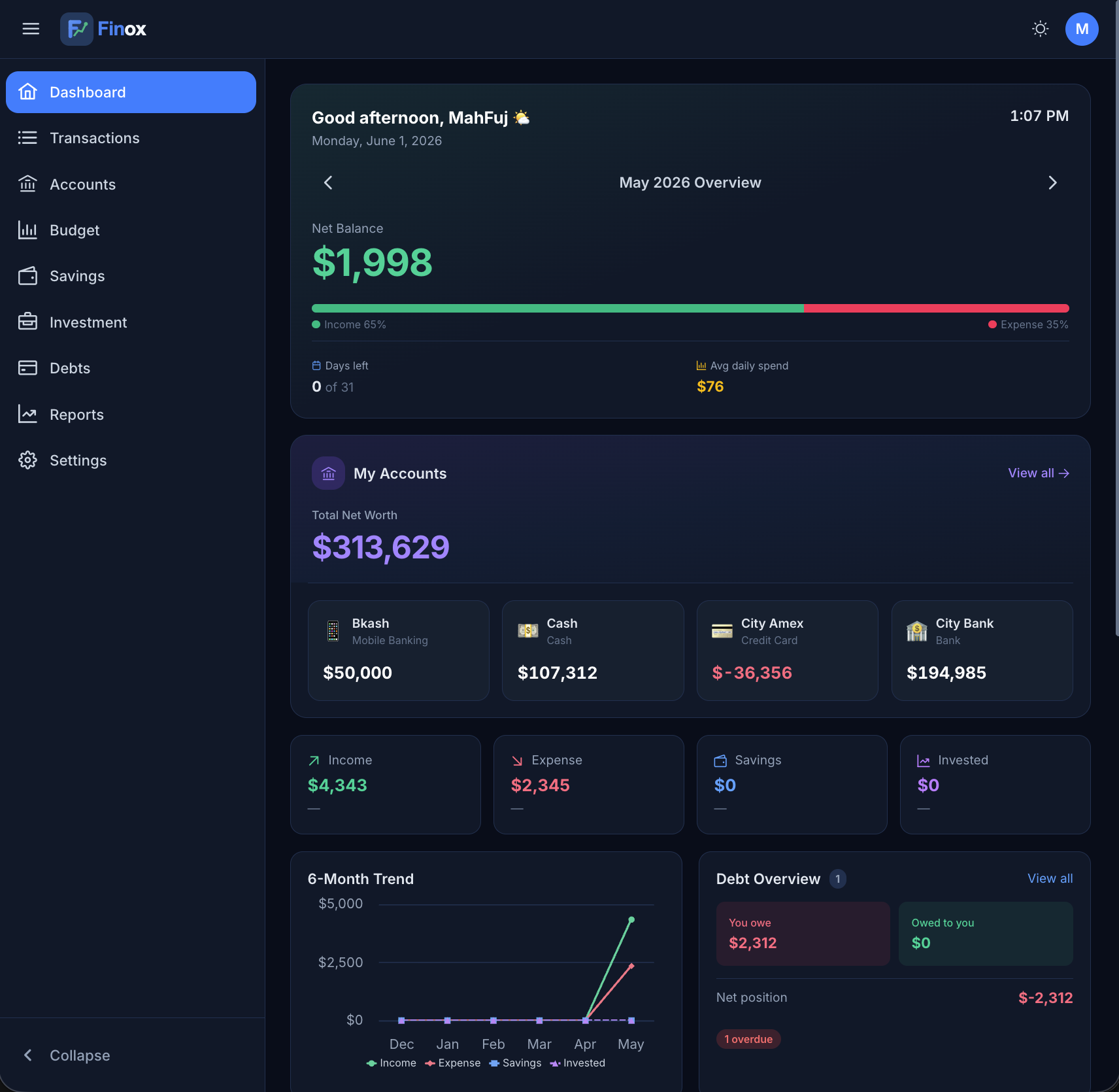
Task: Open the M user avatar menu
Action: [1082, 29]
